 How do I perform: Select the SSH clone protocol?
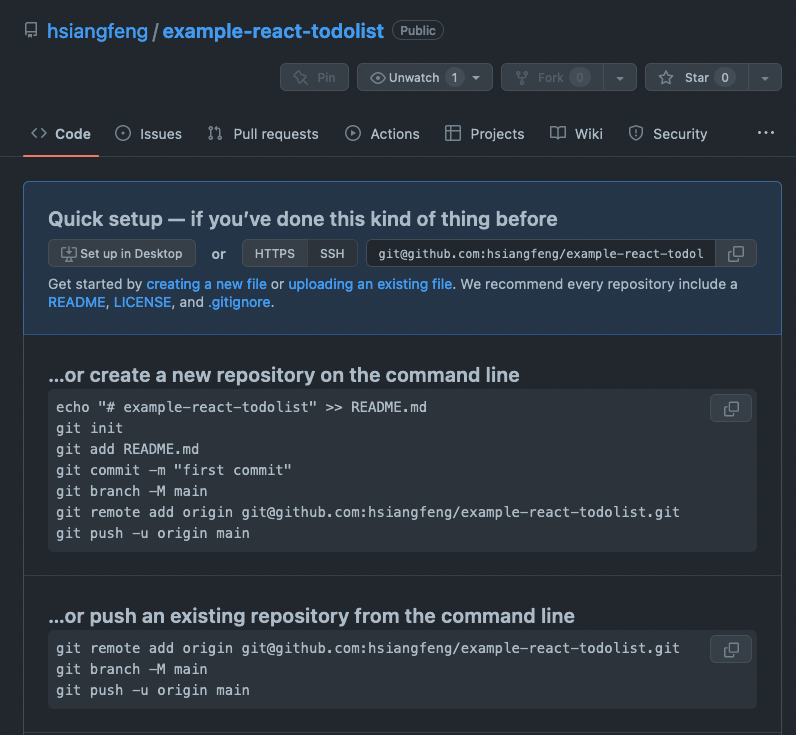point(332,253)
